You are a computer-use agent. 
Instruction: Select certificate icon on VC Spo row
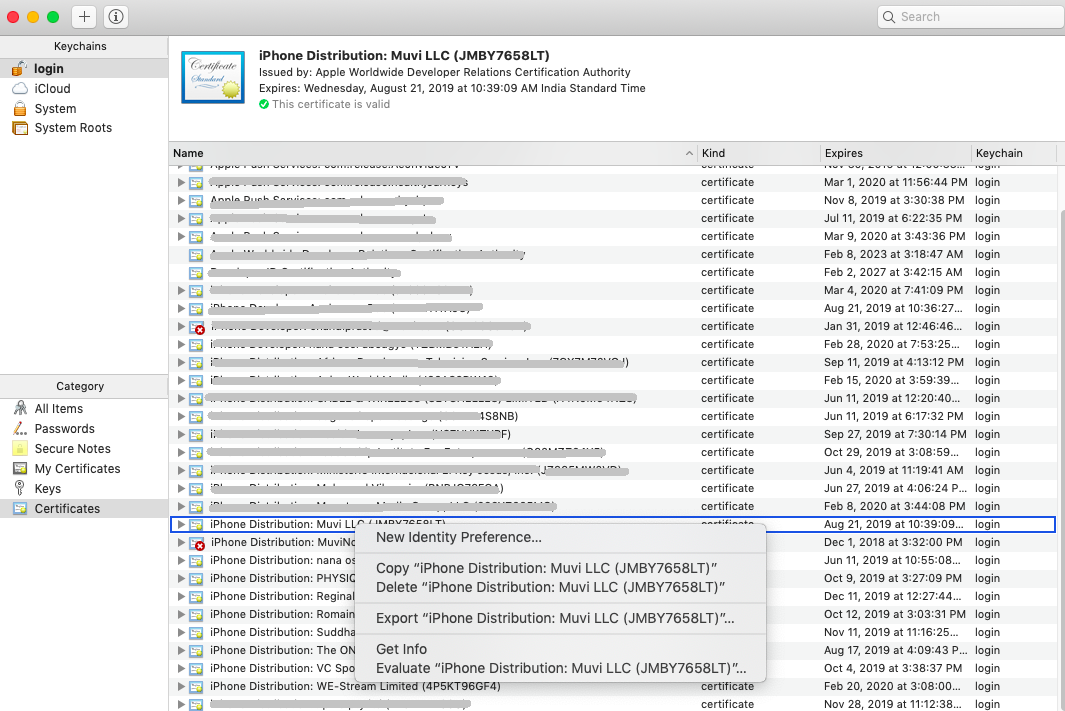click(x=196, y=668)
